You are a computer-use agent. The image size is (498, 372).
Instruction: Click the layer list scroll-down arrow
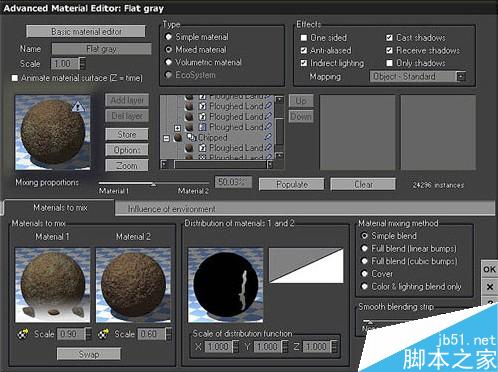pyautogui.click(x=279, y=155)
